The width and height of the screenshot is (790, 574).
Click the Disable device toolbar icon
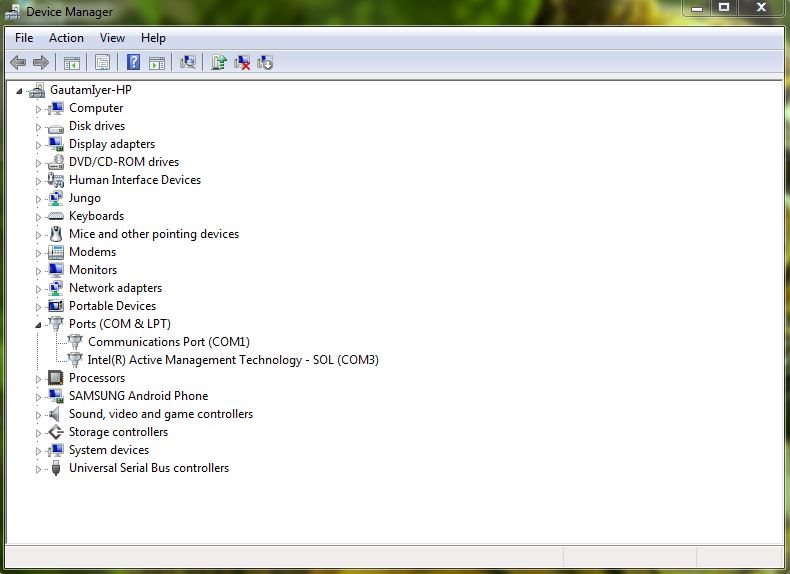[x=265, y=62]
